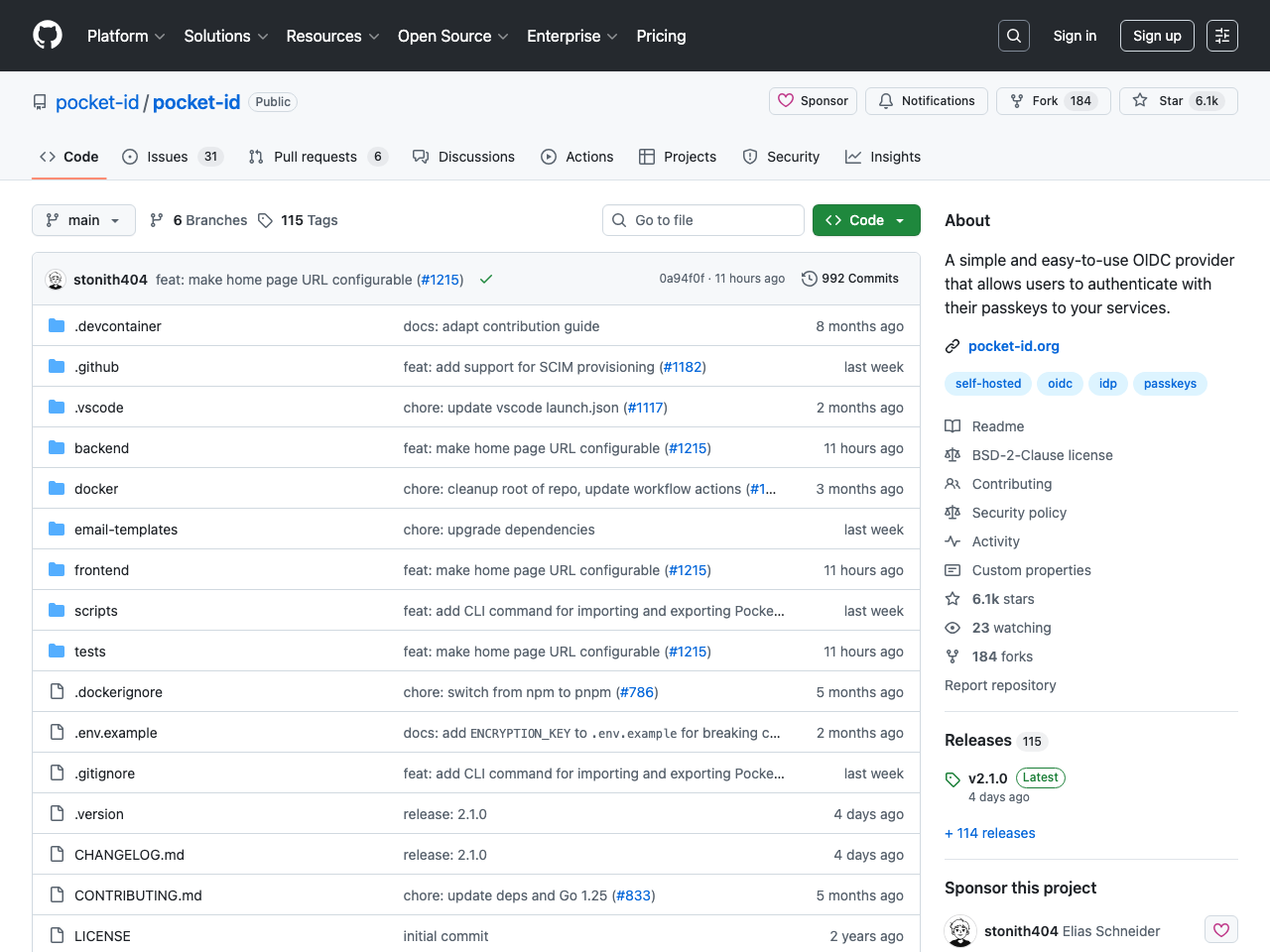Expand the main branch dropdown
The height and width of the screenshot is (952, 1270).
pos(83,220)
